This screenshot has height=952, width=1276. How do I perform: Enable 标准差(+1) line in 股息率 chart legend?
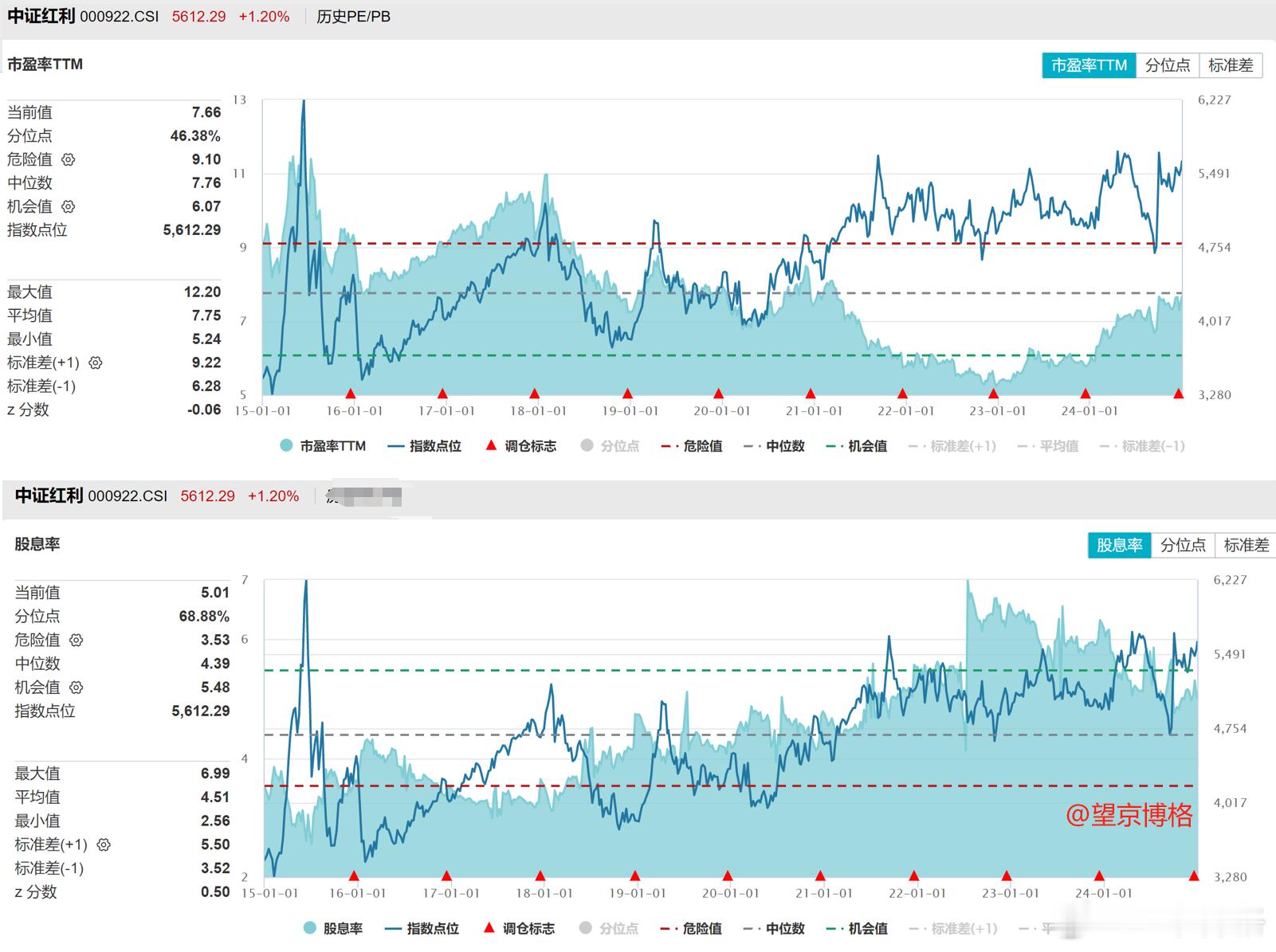point(953,928)
